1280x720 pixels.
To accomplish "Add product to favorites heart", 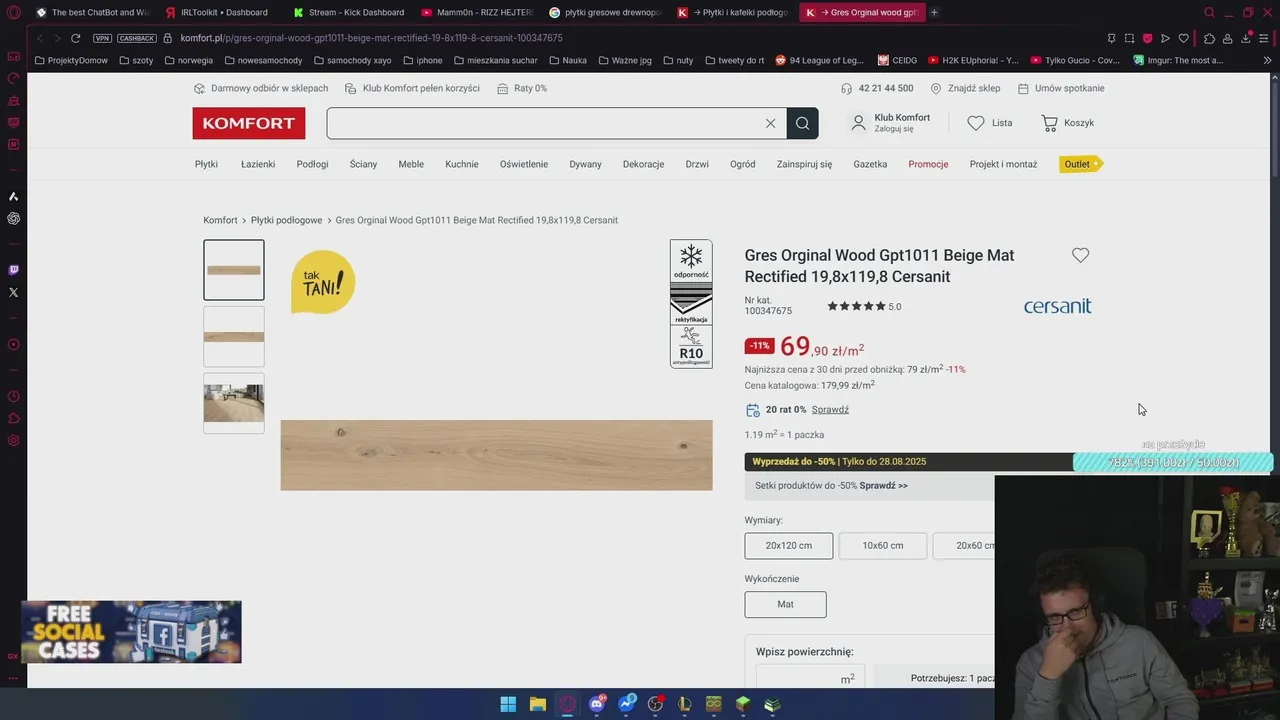I will coord(1080,255).
